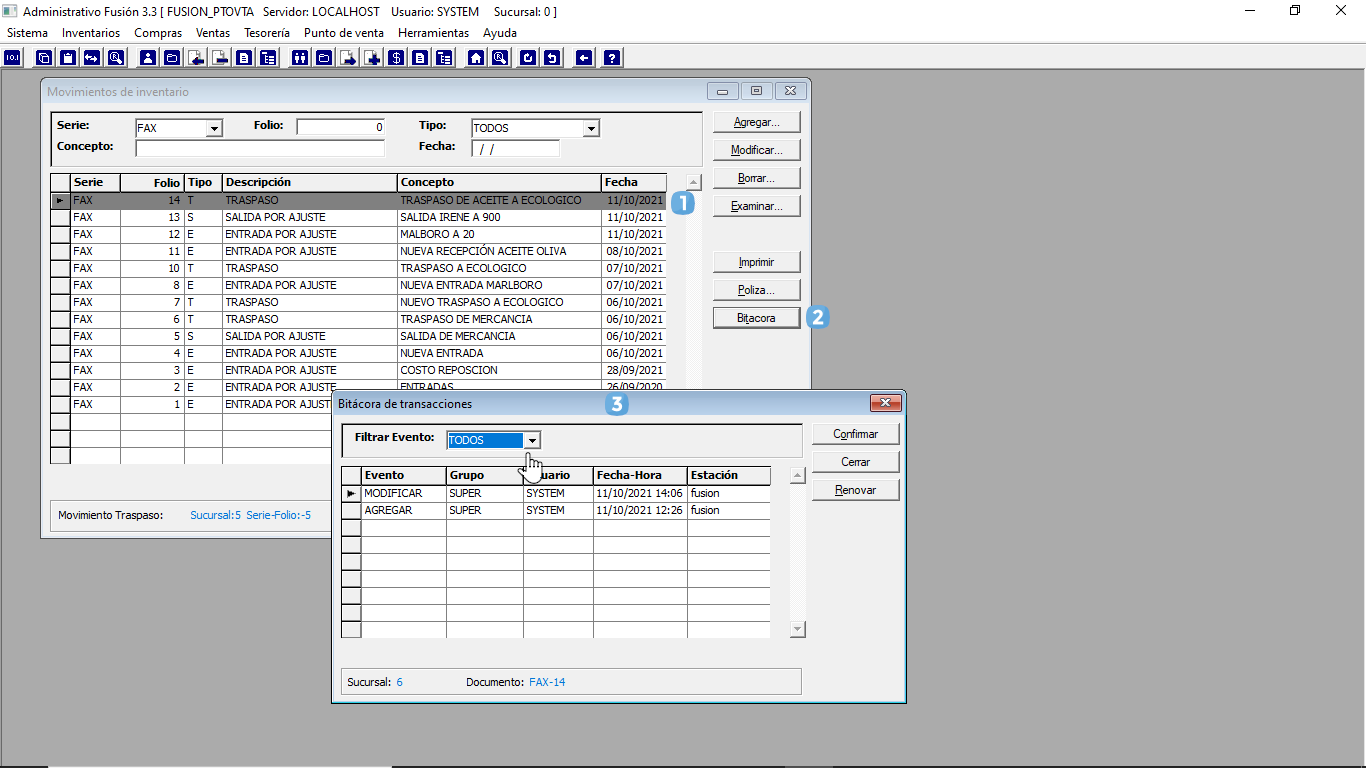The height and width of the screenshot is (768, 1366).
Task: Open the Sistema menu
Action: [27, 33]
